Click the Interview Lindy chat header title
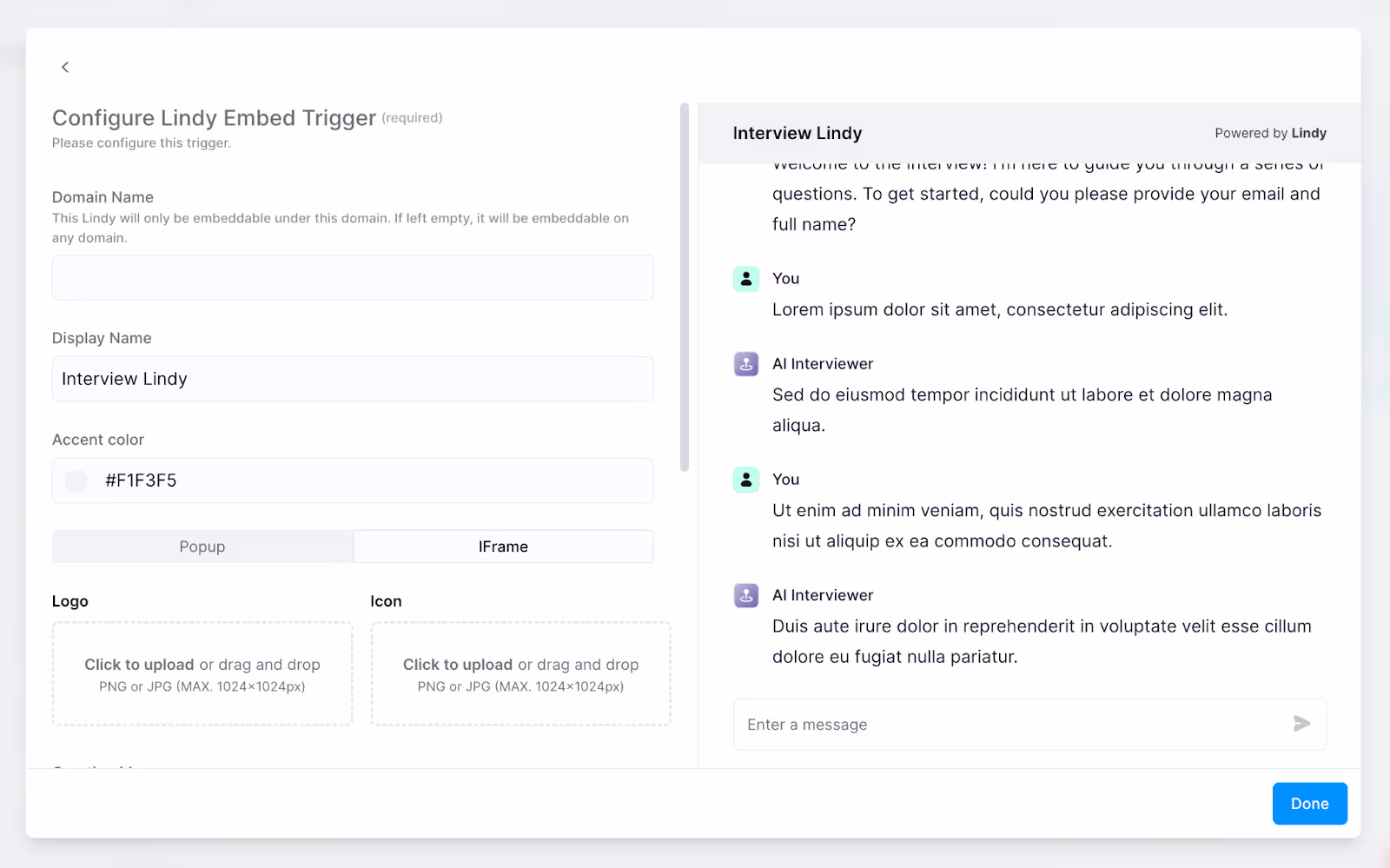This screenshot has width=1390, height=868. (x=798, y=133)
